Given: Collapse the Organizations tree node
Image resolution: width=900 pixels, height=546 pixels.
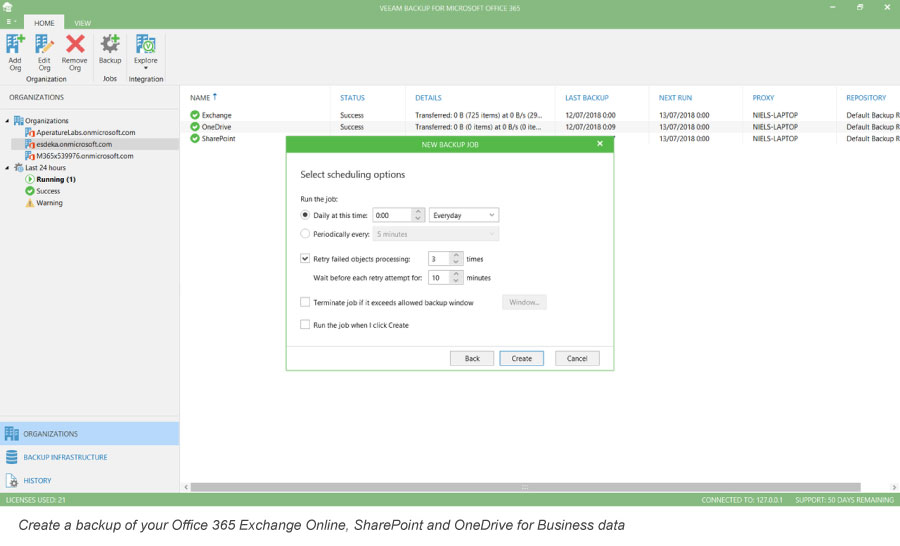Looking at the screenshot, I should pyautogui.click(x=7, y=121).
